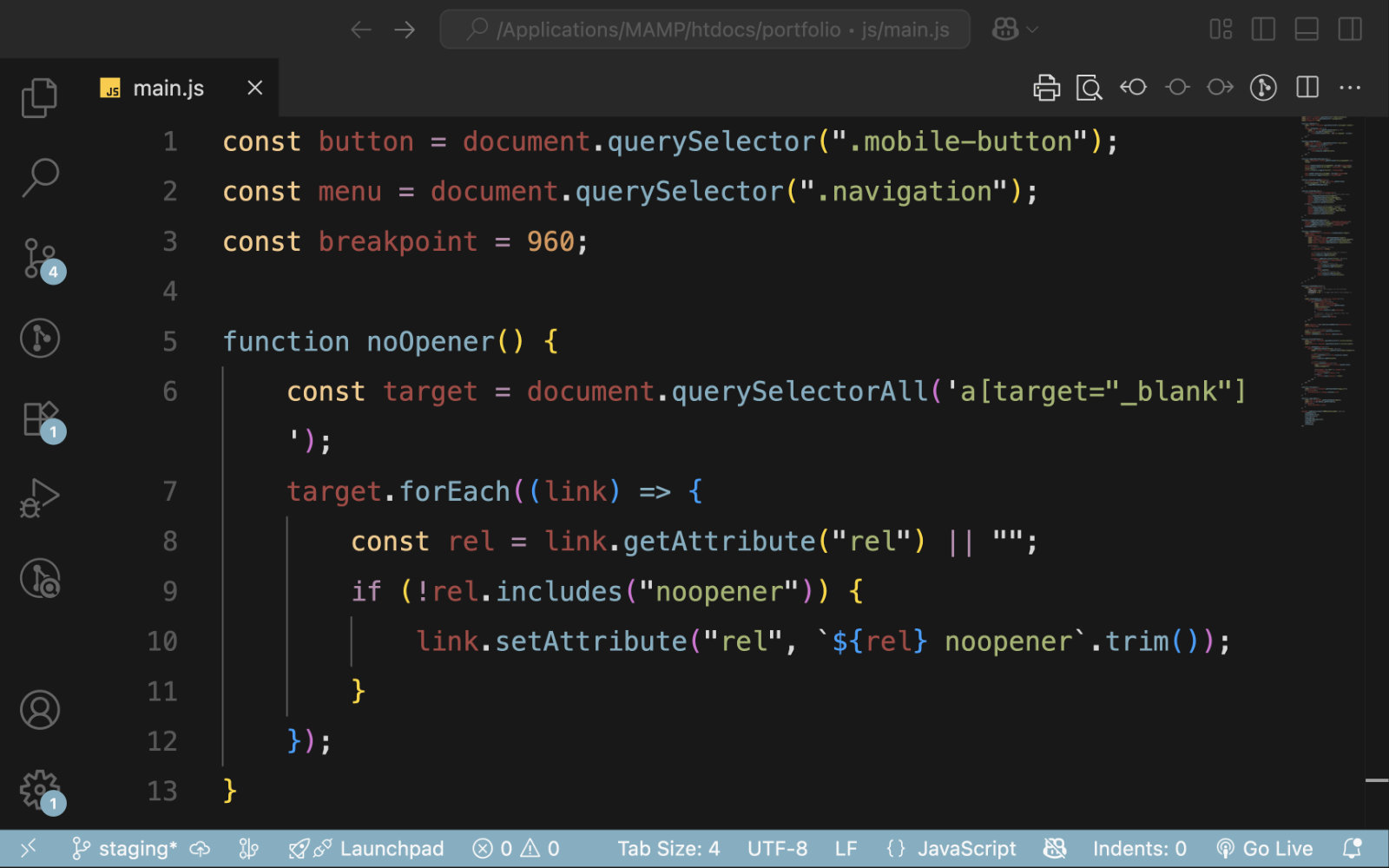The height and width of the screenshot is (868, 1389).
Task: Open changes with working file (middle circle)
Action: coord(1177,87)
